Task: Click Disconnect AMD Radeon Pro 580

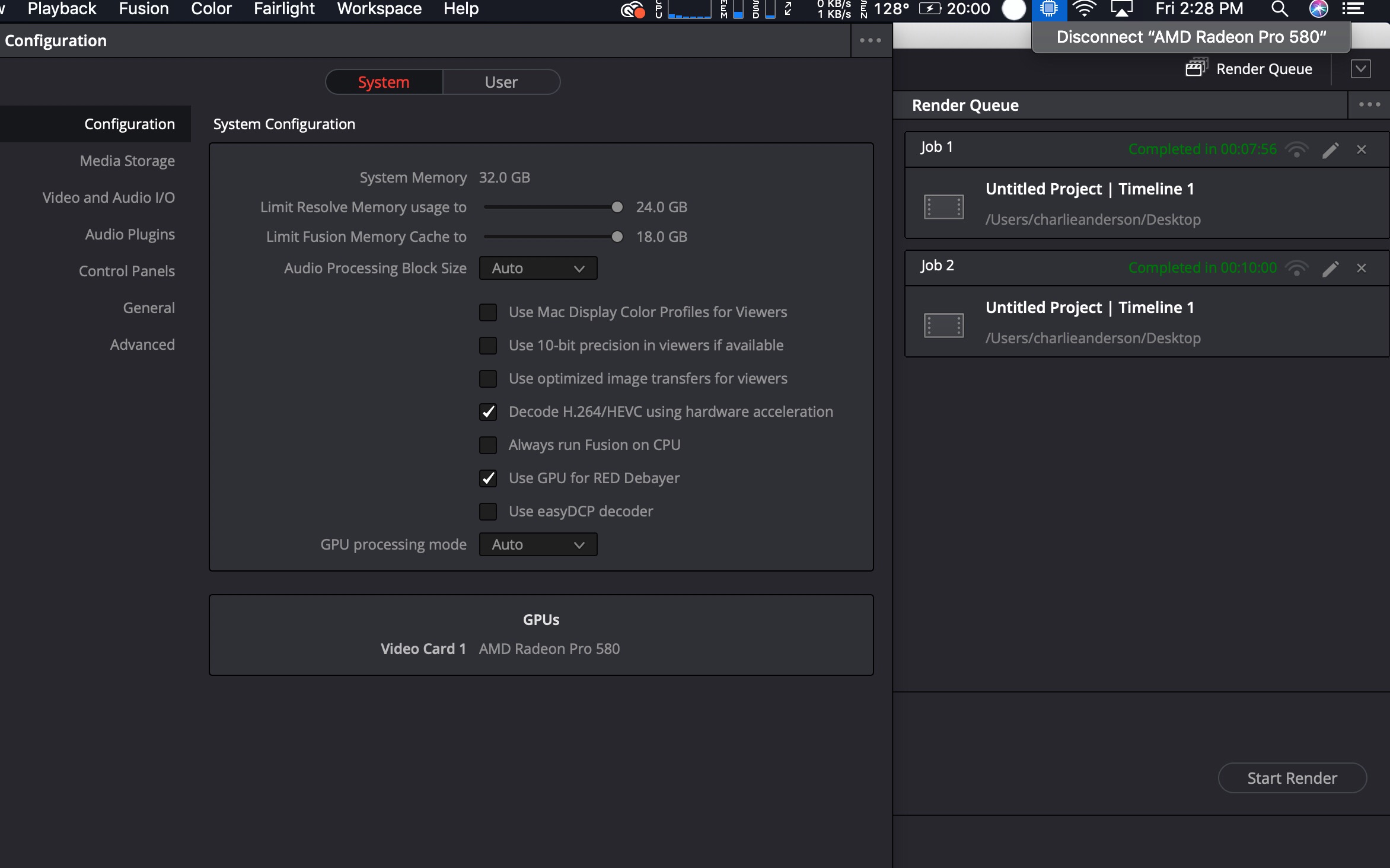Action: click(1191, 37)
